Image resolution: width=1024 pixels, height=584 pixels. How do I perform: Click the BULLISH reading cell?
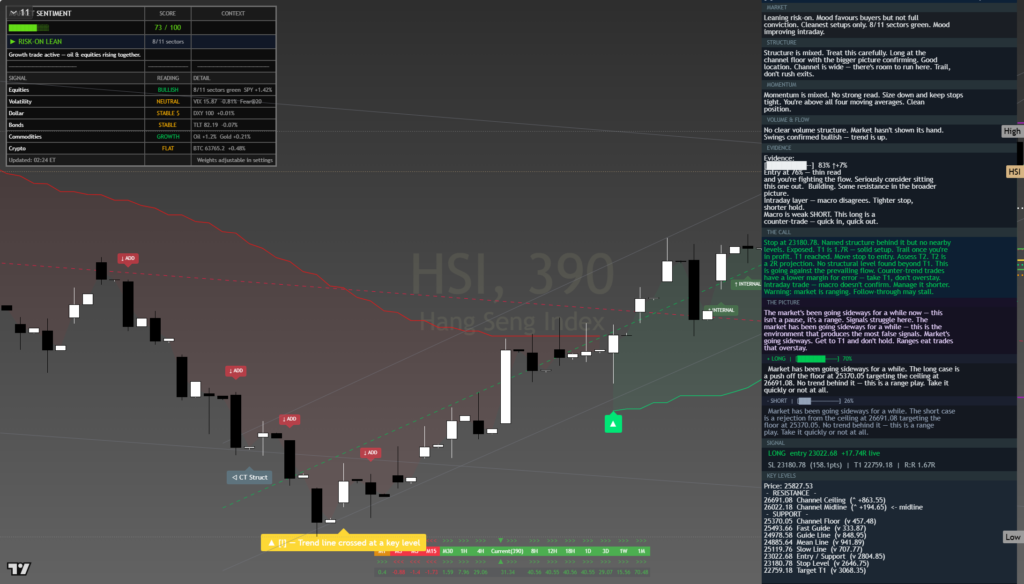point(168,89)
